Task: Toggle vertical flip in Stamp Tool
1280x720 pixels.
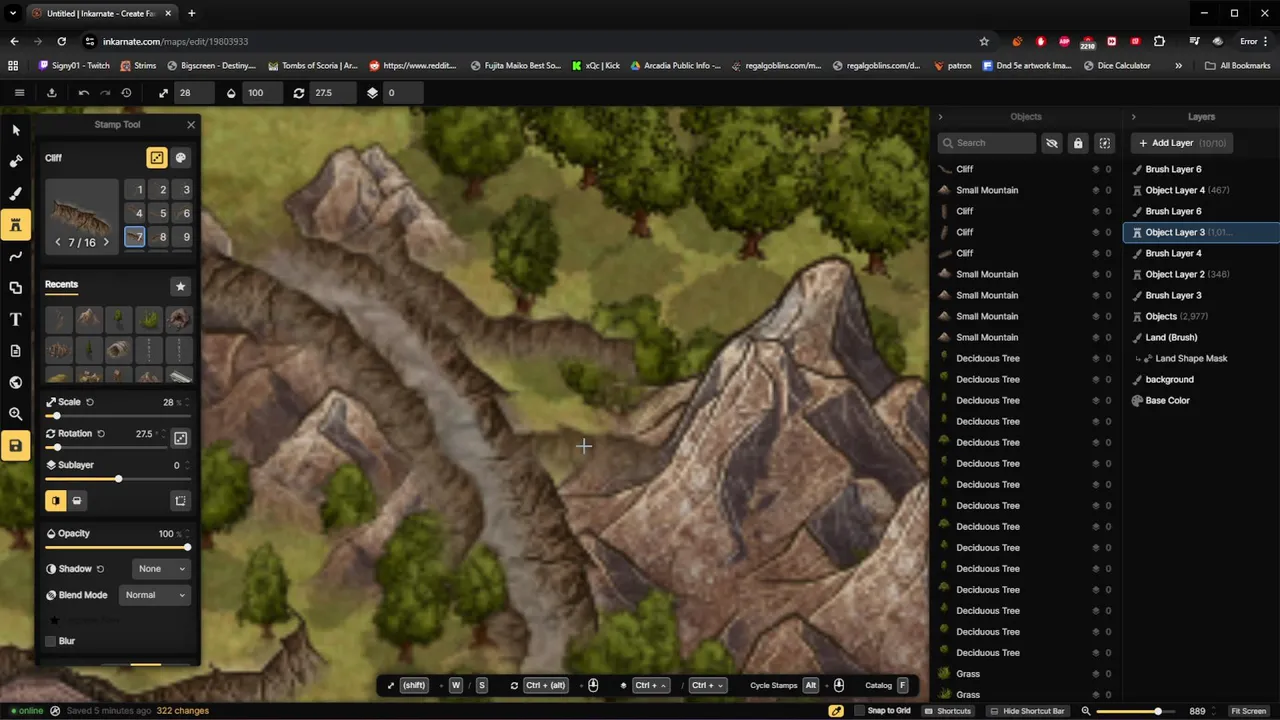Action: pos(77,500)
